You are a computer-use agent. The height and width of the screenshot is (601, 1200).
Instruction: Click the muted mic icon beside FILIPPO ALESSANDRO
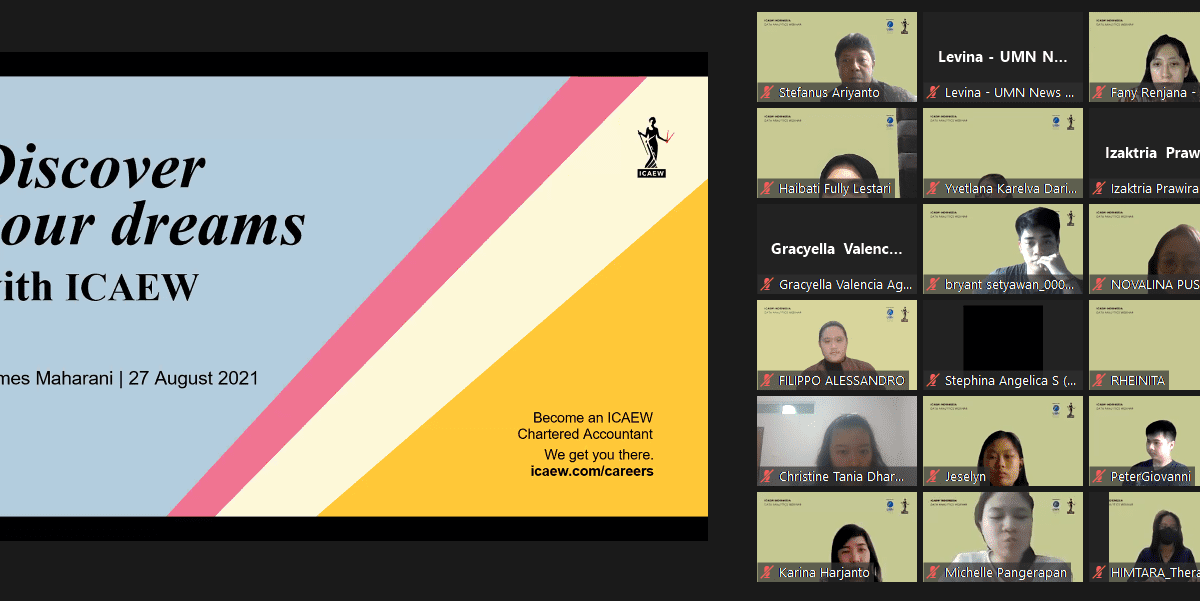768,380
